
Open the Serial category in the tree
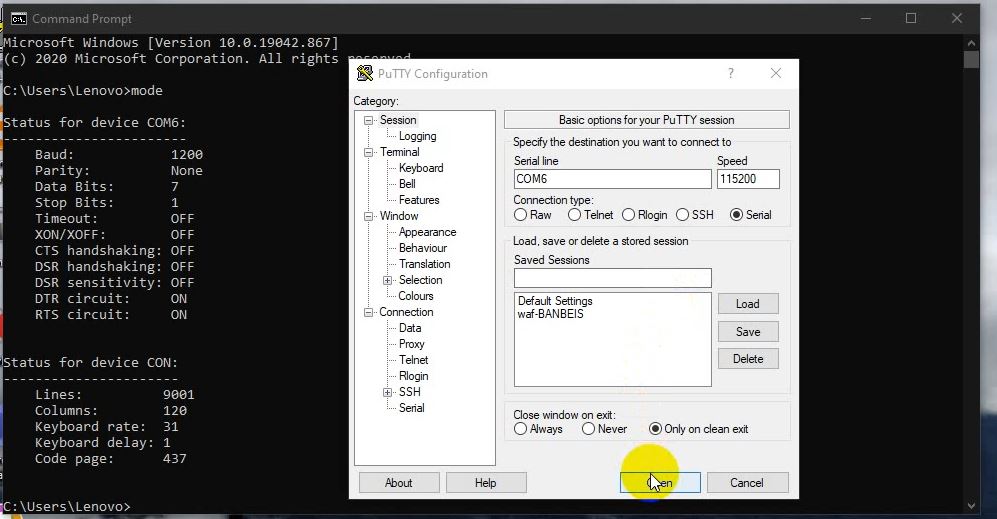click(x=411, y=408)
